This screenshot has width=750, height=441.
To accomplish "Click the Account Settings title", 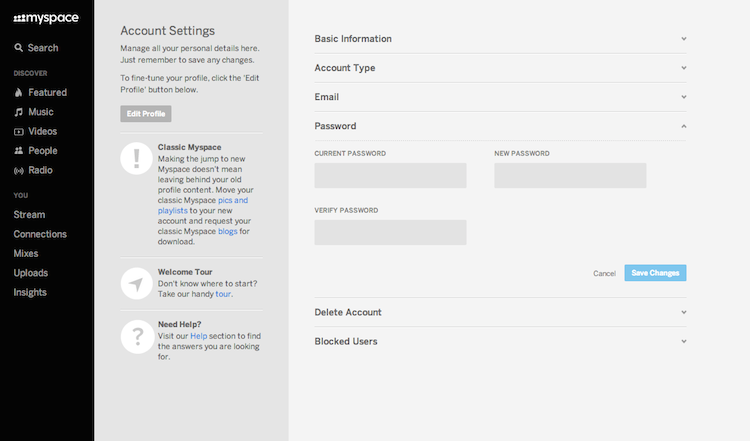I will coord(167,31).
